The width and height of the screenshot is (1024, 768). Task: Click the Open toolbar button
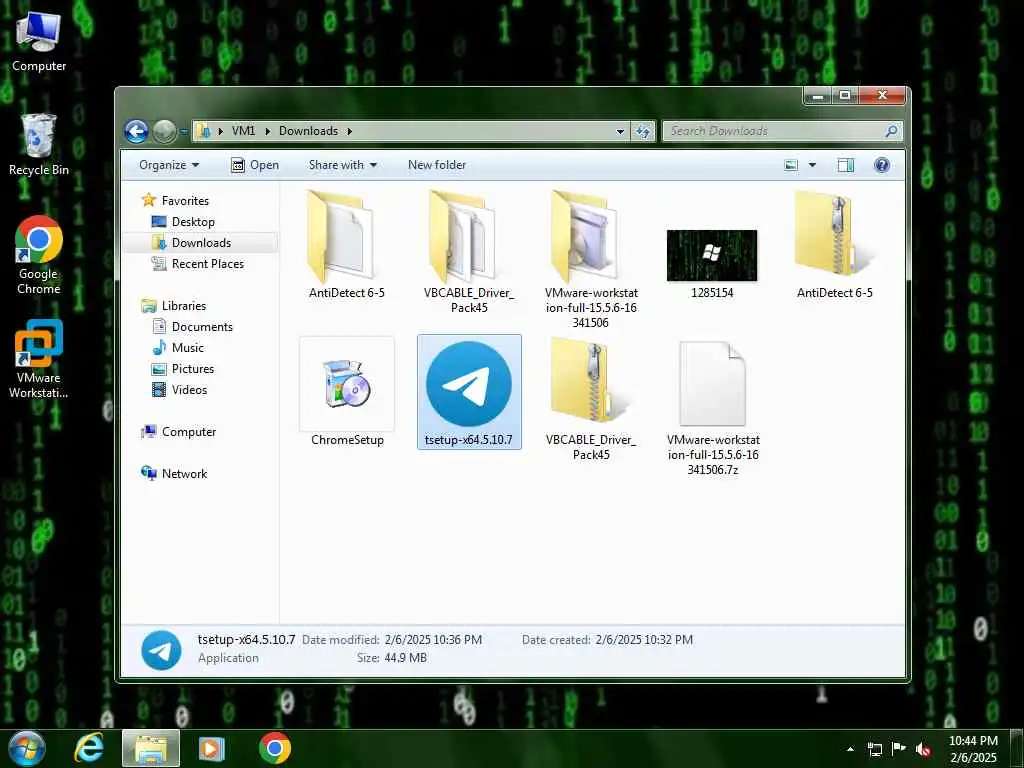tap(255, 165)
